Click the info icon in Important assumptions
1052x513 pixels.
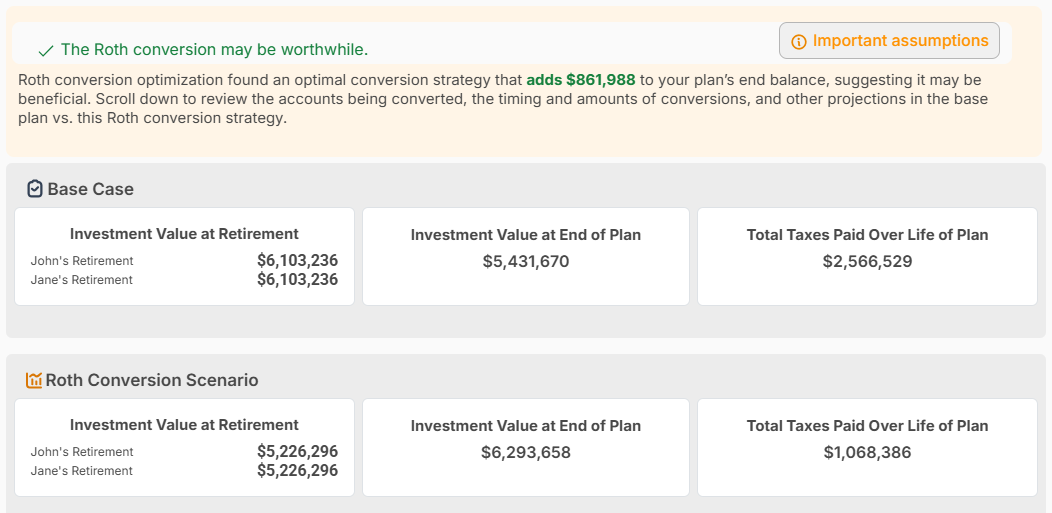click(x=798, y=42)
